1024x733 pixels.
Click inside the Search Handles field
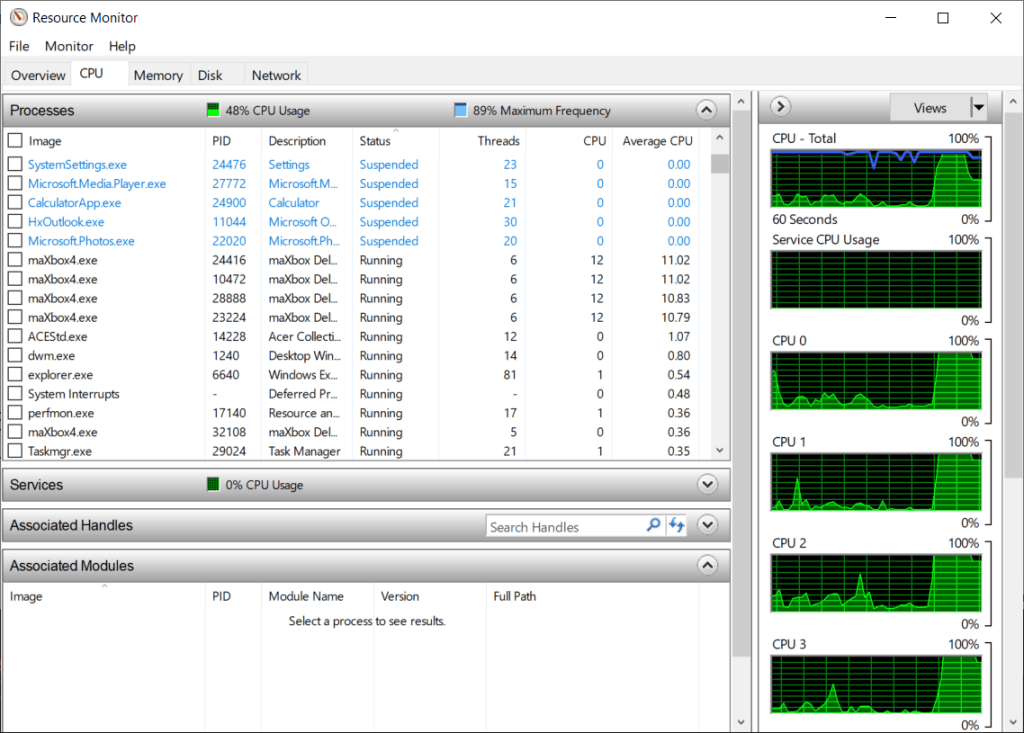563,527
